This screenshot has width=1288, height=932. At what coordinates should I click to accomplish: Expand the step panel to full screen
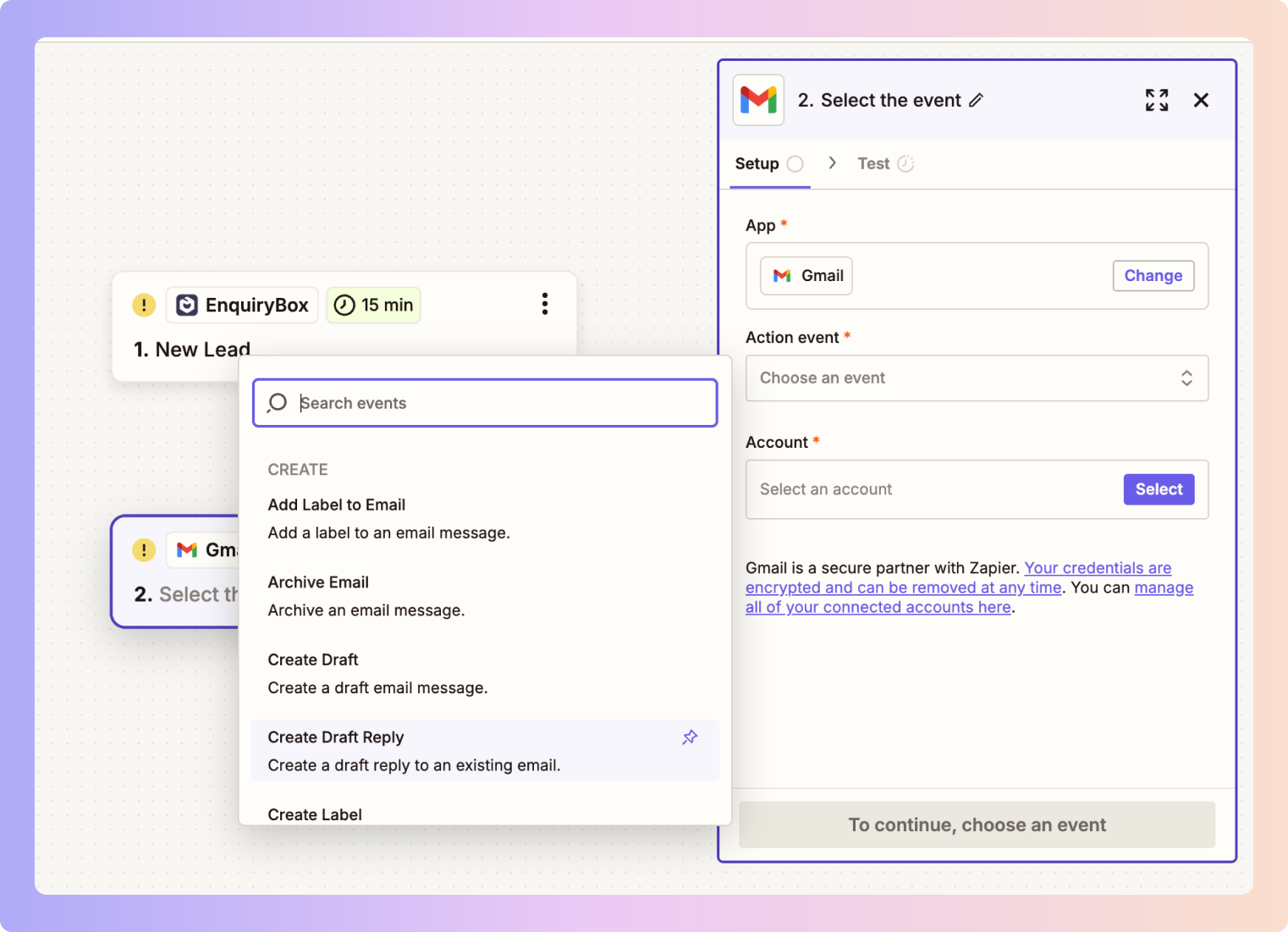pyautogui.click(x=1157, y=100)
